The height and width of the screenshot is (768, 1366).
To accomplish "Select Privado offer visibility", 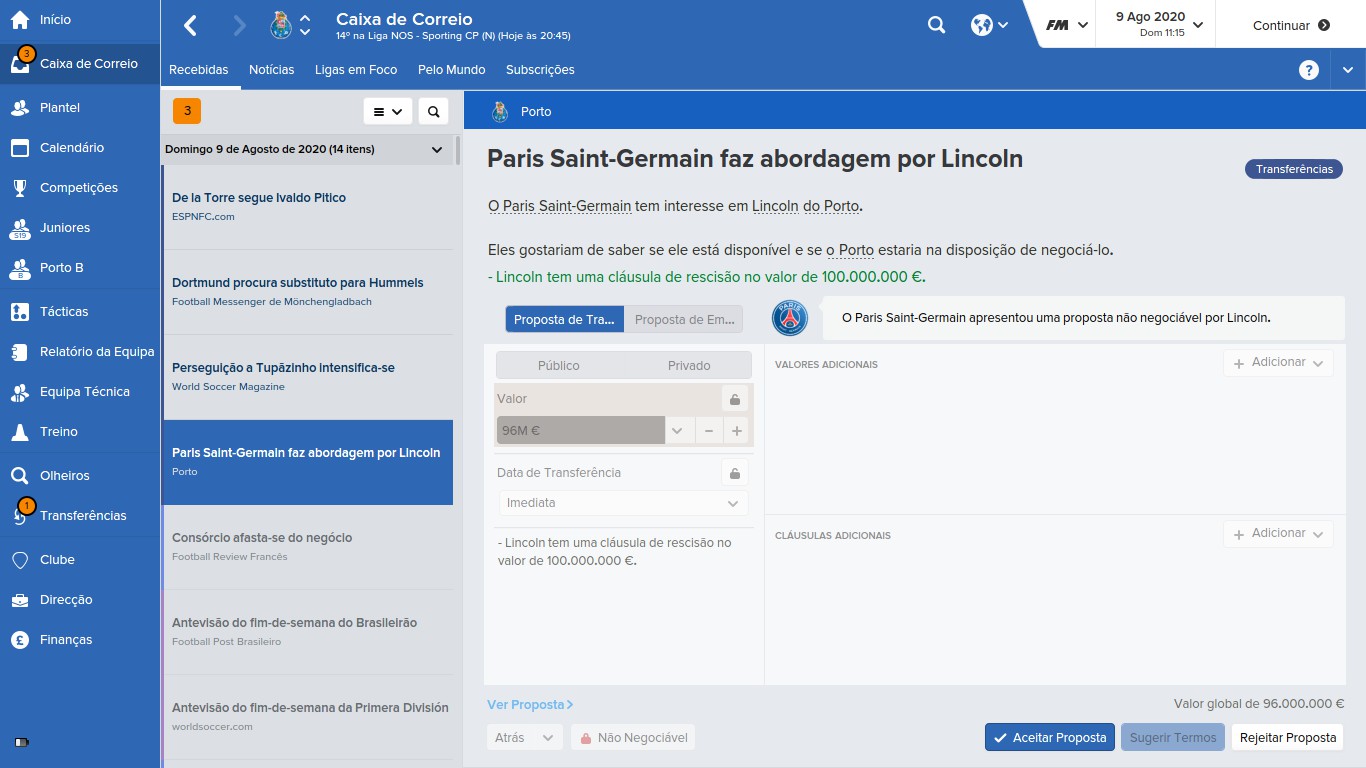I will [x=689, y=365].
